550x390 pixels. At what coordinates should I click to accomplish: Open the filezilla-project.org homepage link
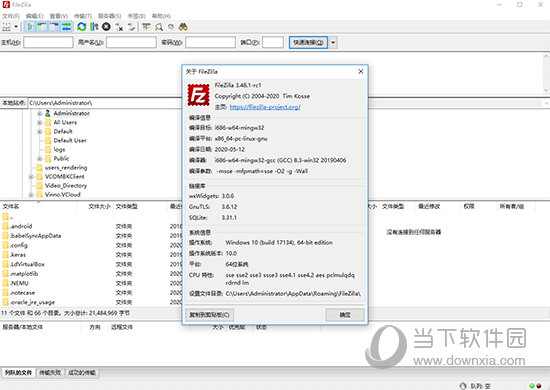[265, 107]
